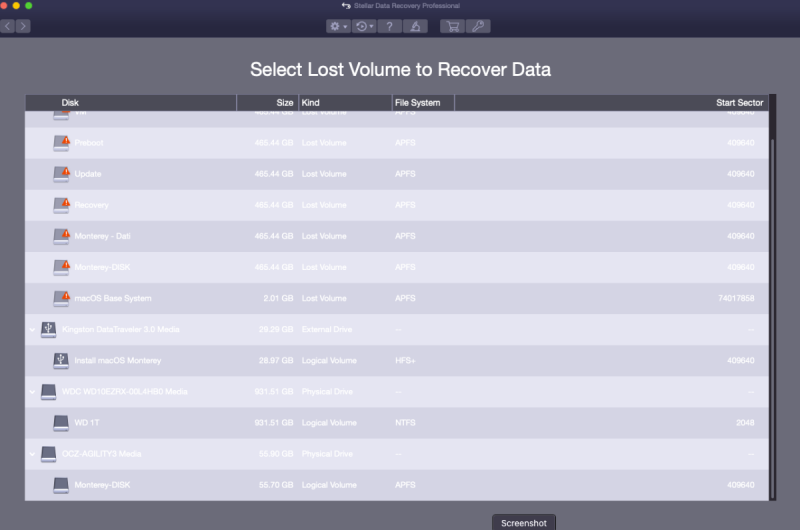Click the vertical scrollbar of the volume list
Image resolution: width=800 pixels, height=530 pixels.
click(x=772, y=318)
